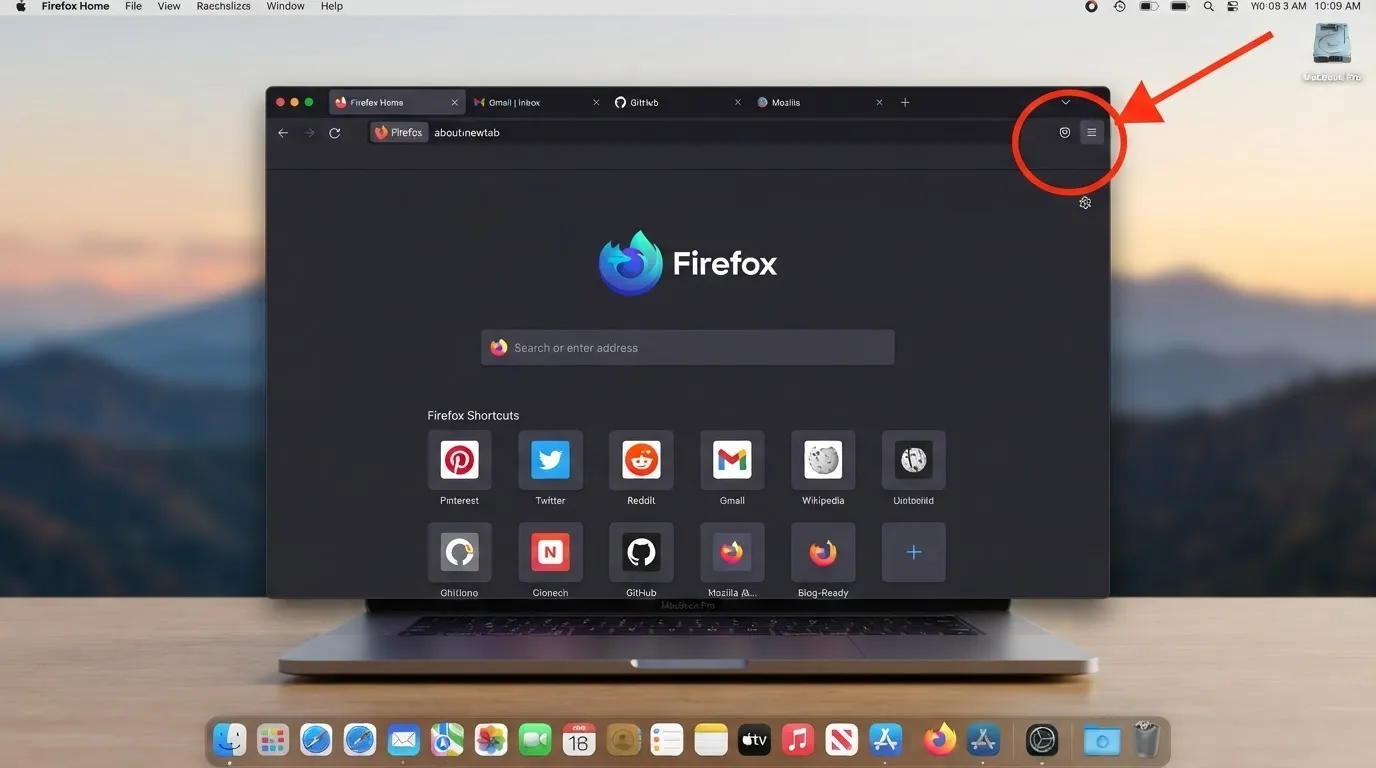Open Apple TV from the dock
1376x768 pixels.
click(x=754, y=740)
